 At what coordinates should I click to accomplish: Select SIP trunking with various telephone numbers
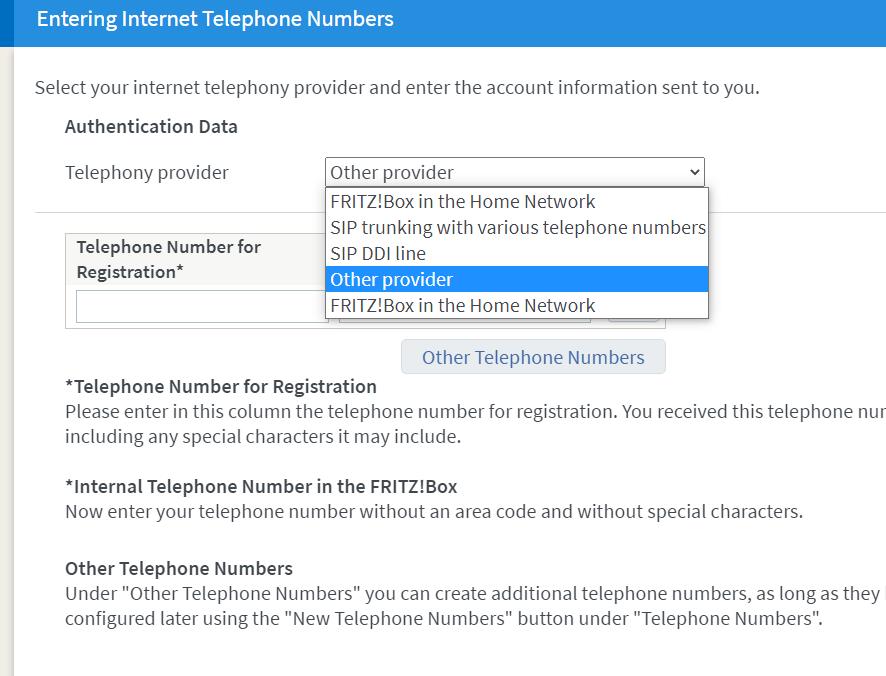coord(516,227)
